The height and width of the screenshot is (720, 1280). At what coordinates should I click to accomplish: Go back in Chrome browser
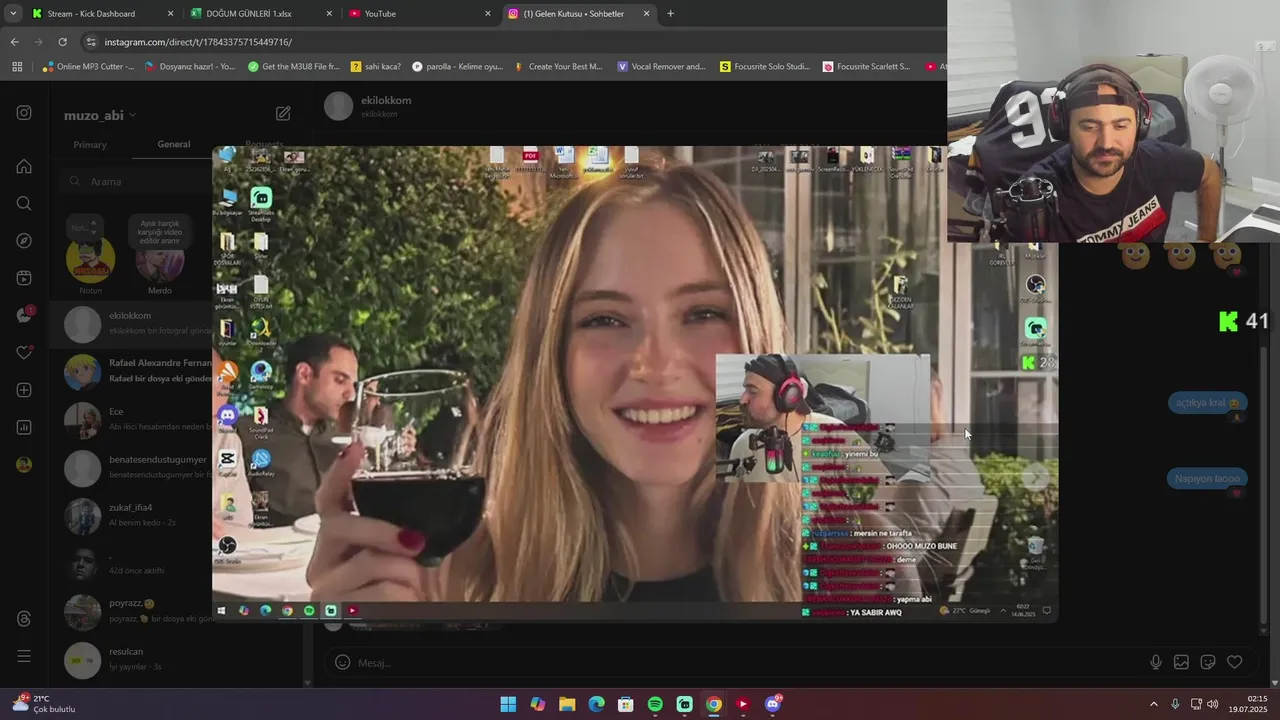coord(14,42)
